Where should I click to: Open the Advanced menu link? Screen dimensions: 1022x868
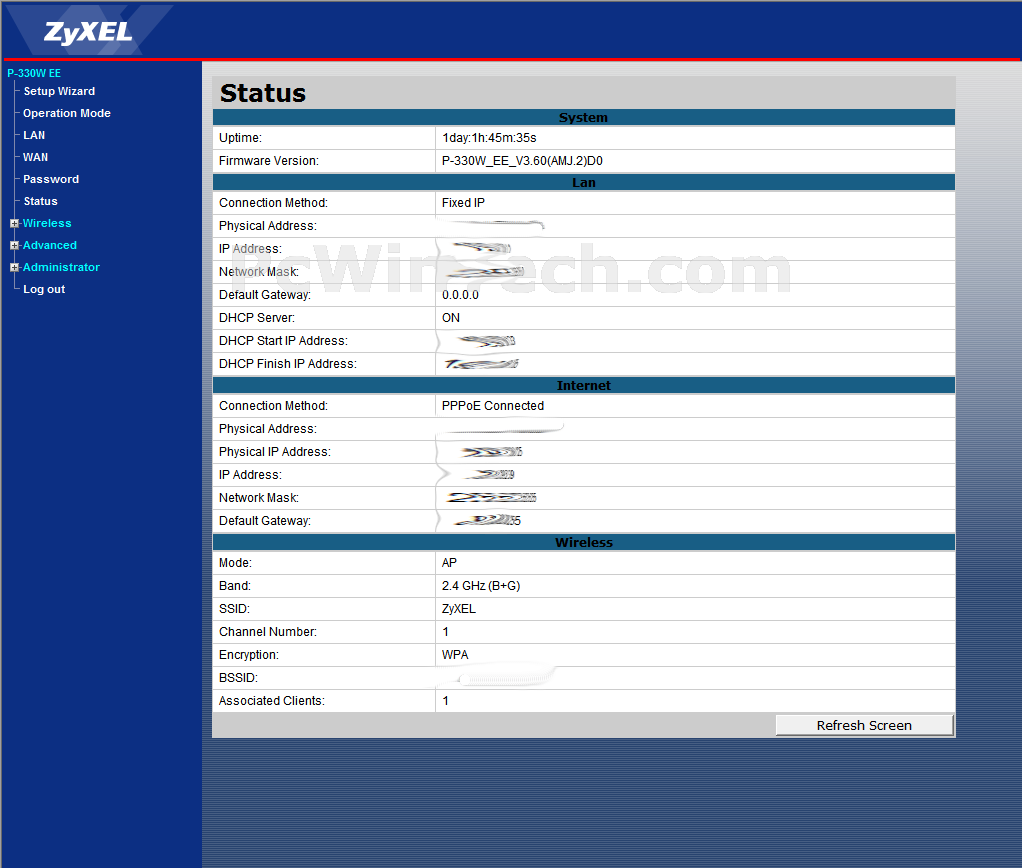tap(50, 245)
